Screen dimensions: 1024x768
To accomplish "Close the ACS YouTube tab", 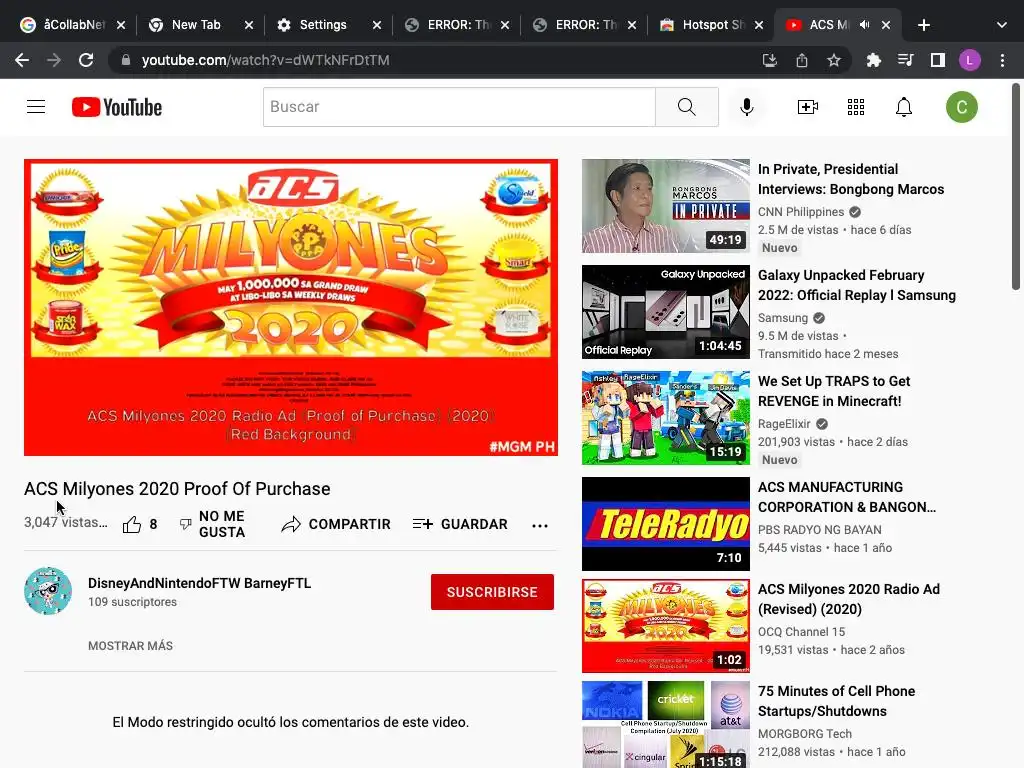I will (x=886, y=25).
